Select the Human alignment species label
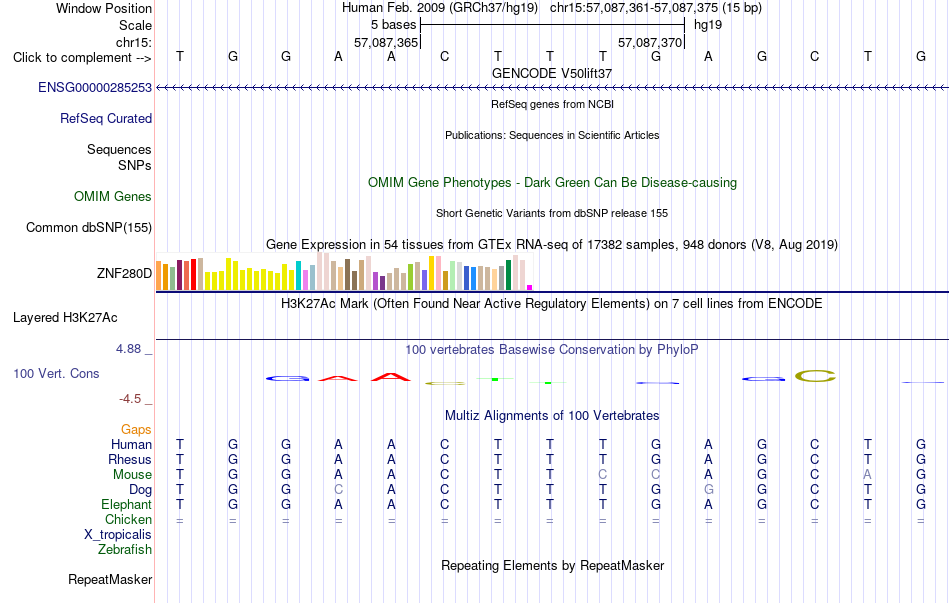 pos(131,444)
